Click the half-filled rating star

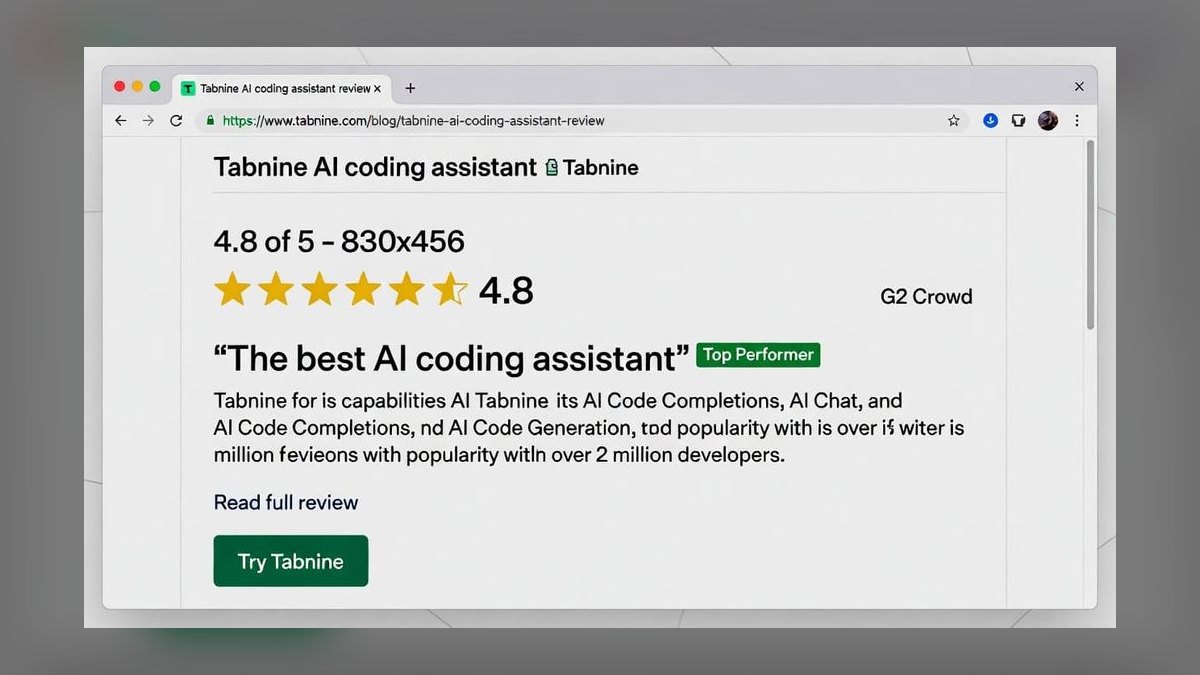point(450,289)
